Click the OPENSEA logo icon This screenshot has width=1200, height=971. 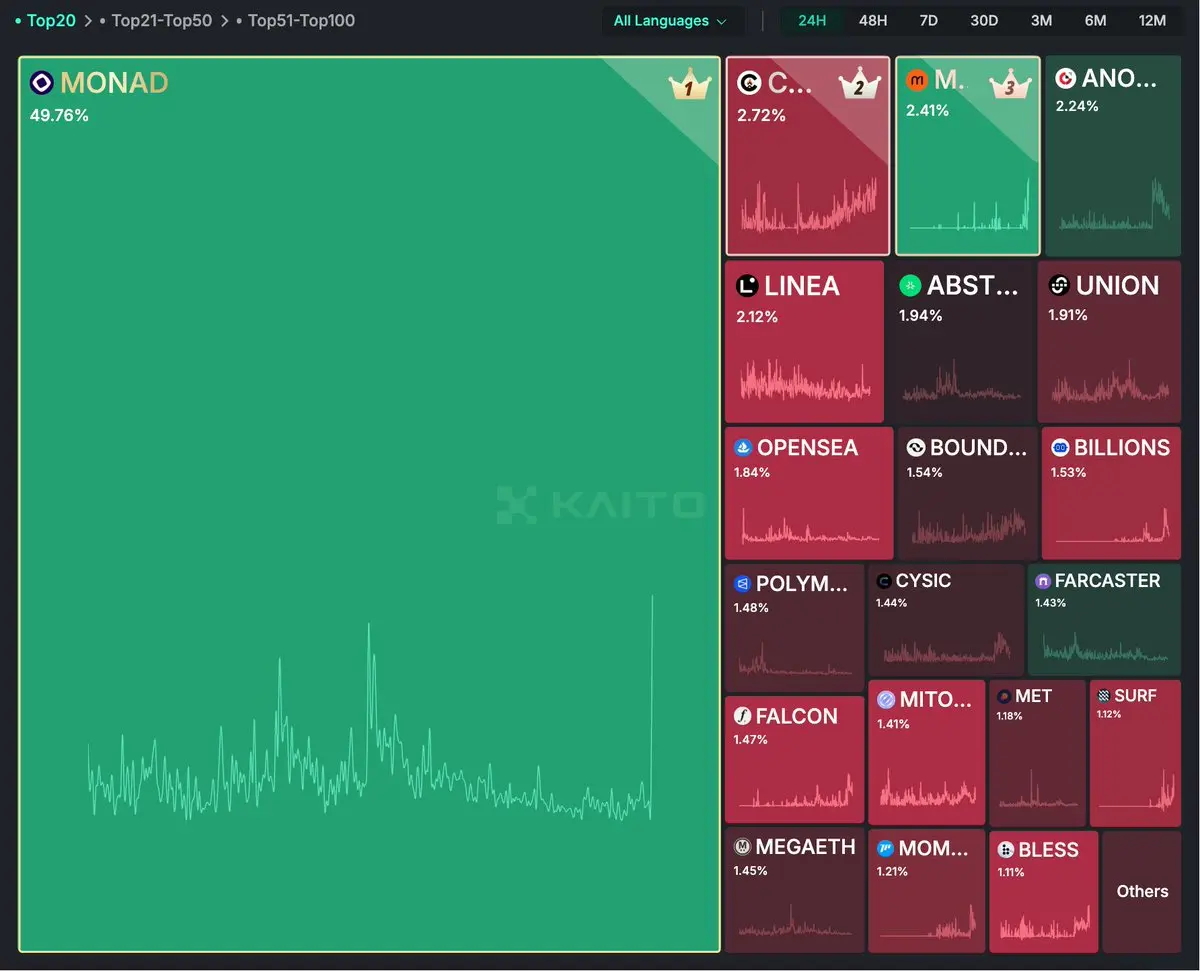743,448
